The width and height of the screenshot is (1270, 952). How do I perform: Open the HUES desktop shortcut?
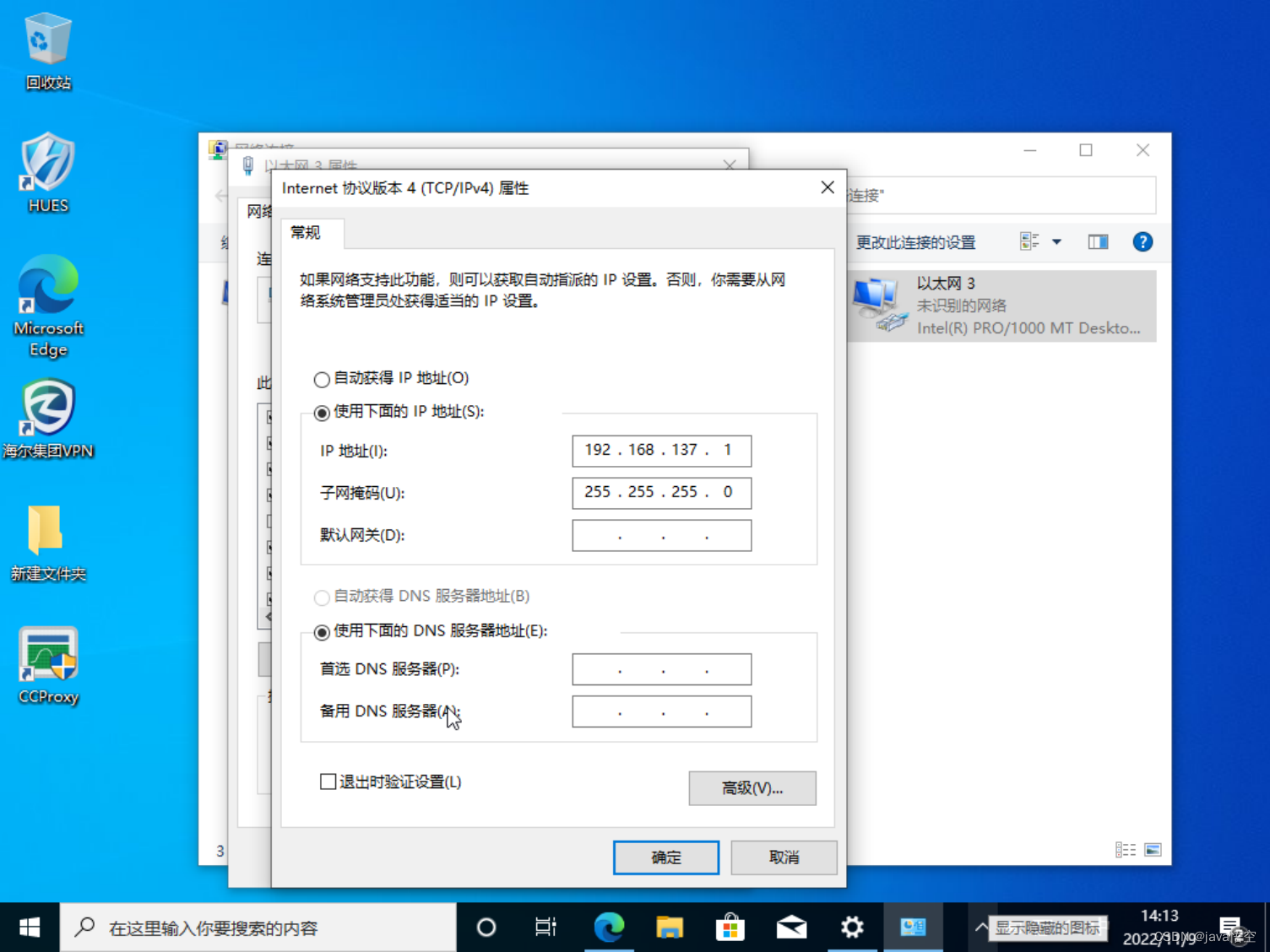48,173
